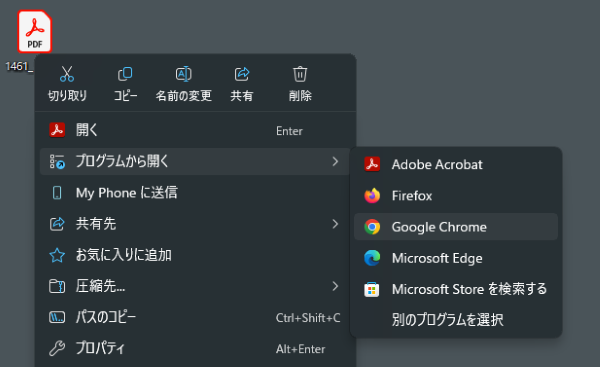Select the PDF file icon on desktop
Image resolution: width=600 pixels, height=367 pixels.
34,31
